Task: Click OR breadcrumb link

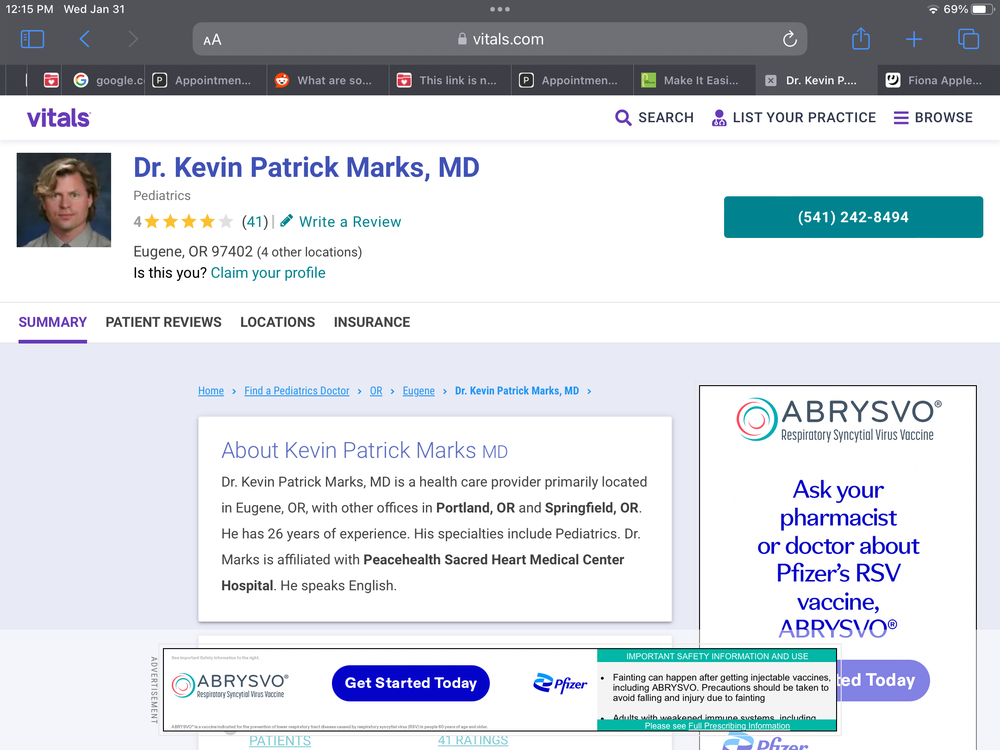Action: point(376,391)
